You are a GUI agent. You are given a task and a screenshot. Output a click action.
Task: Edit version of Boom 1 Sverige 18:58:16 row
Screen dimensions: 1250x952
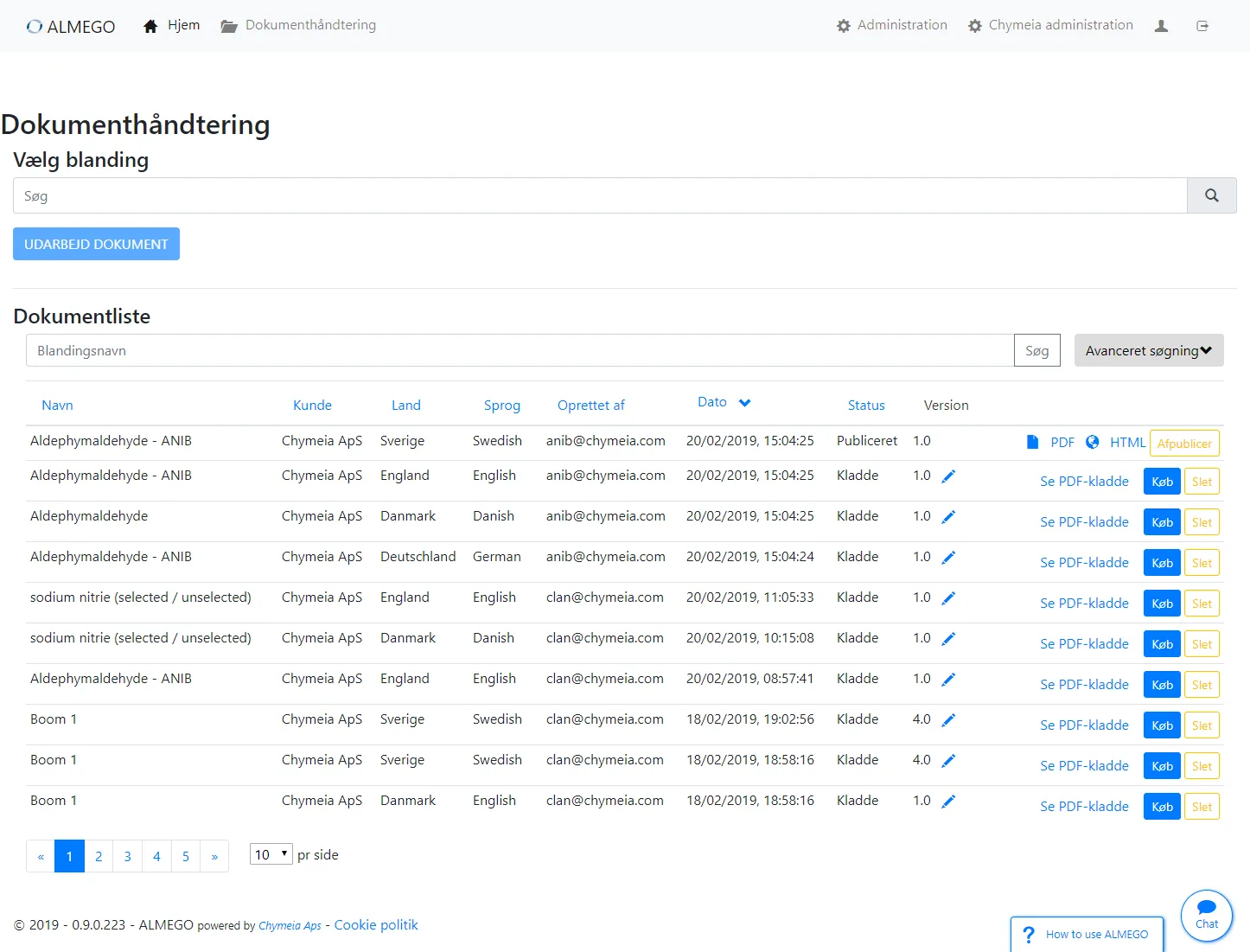click(948, 760)
